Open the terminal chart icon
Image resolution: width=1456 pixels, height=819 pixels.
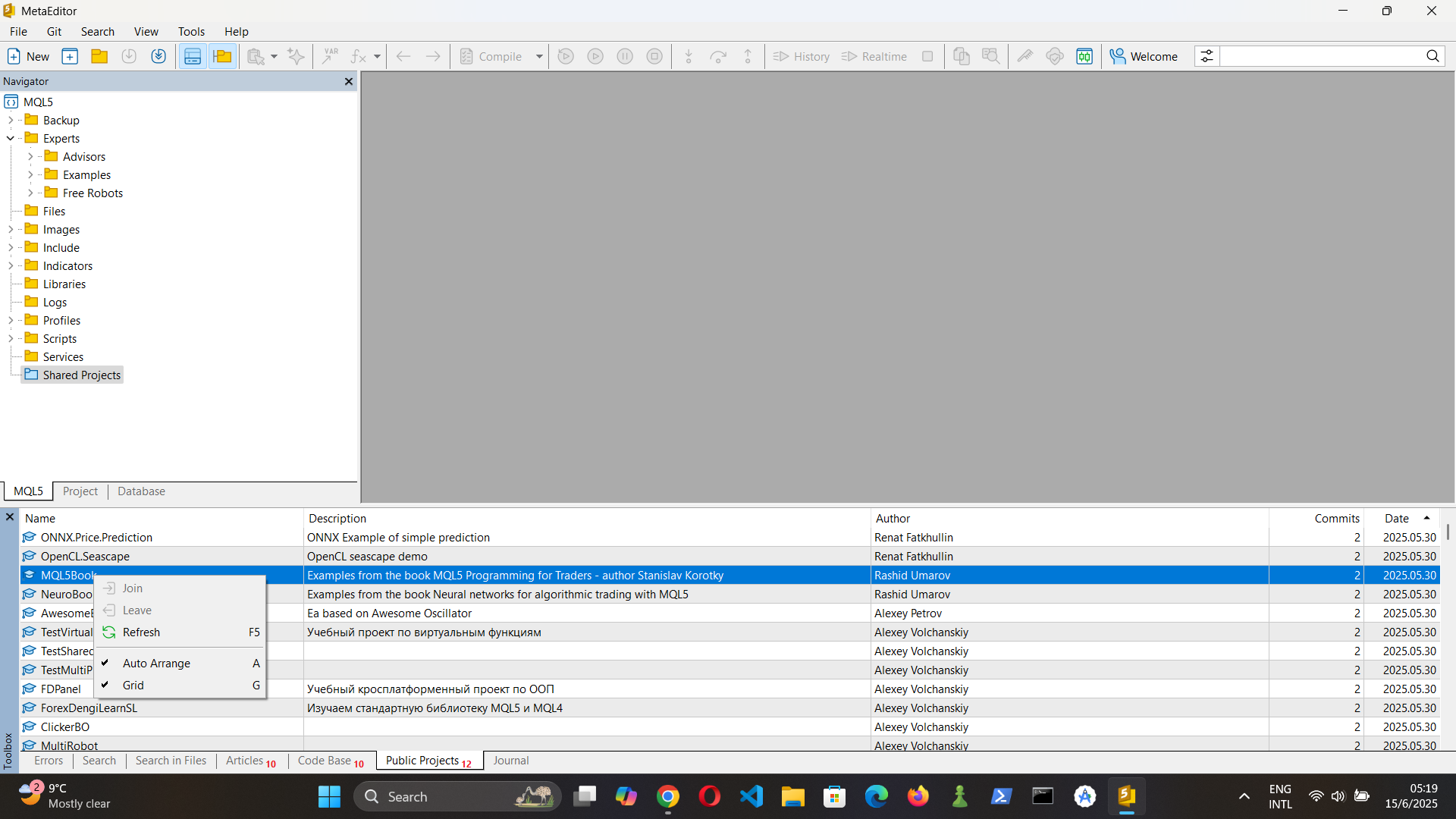point(1084,56)
